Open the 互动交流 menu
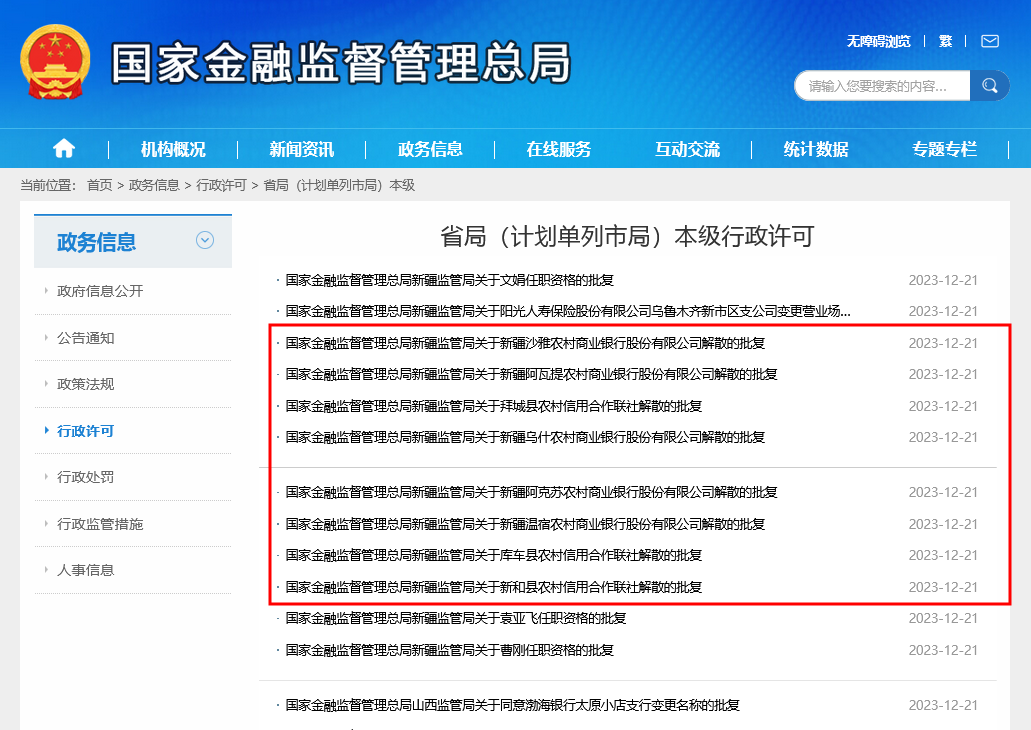Image resolution: width=1031 pixels, height=730 pixels. click(687, 149)
